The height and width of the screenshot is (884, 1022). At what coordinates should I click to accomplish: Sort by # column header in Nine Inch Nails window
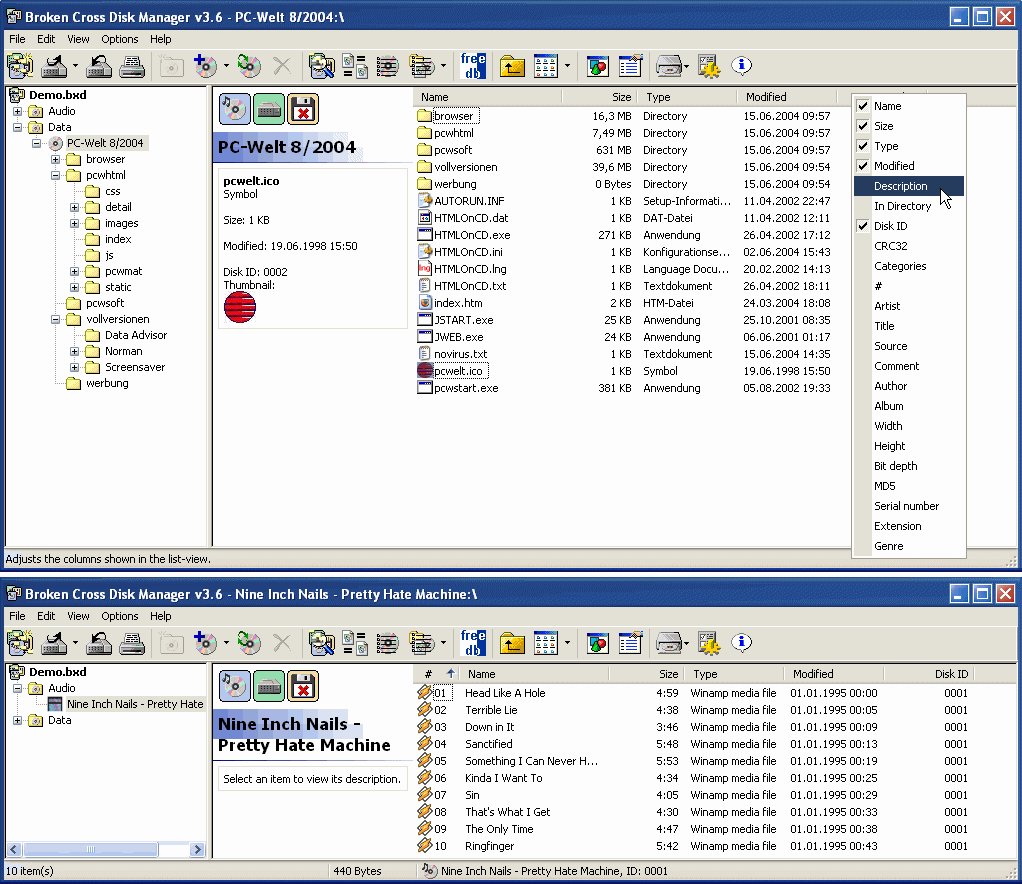click(x=437, y=674)
